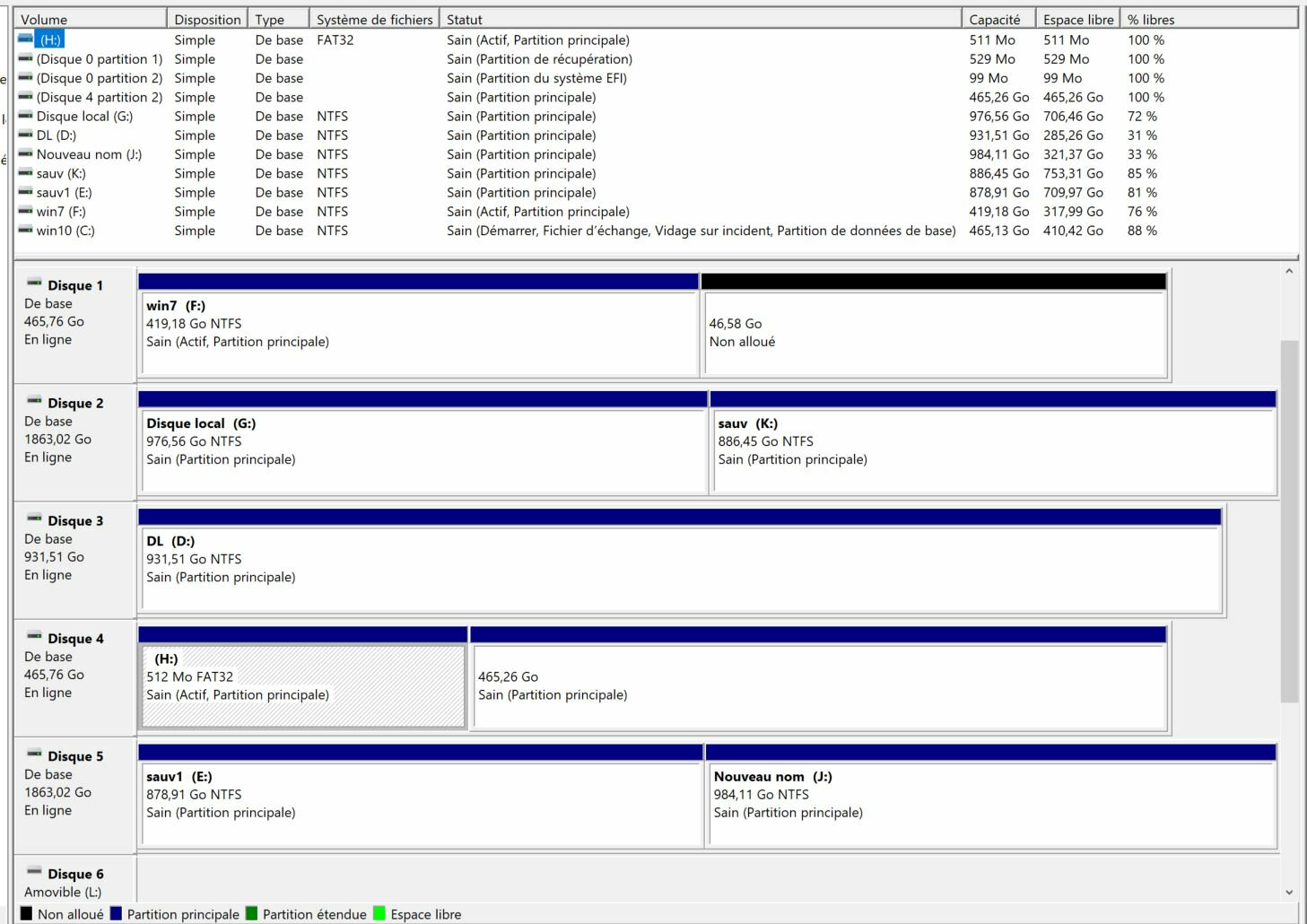Click the % libres column header
Image resolution: width=1307 pixels, height=924 pixels.
pos(1209,19)
